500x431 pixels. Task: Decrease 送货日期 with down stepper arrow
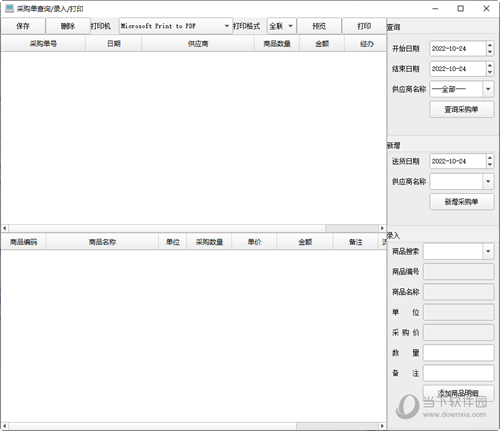pos(490,165)
